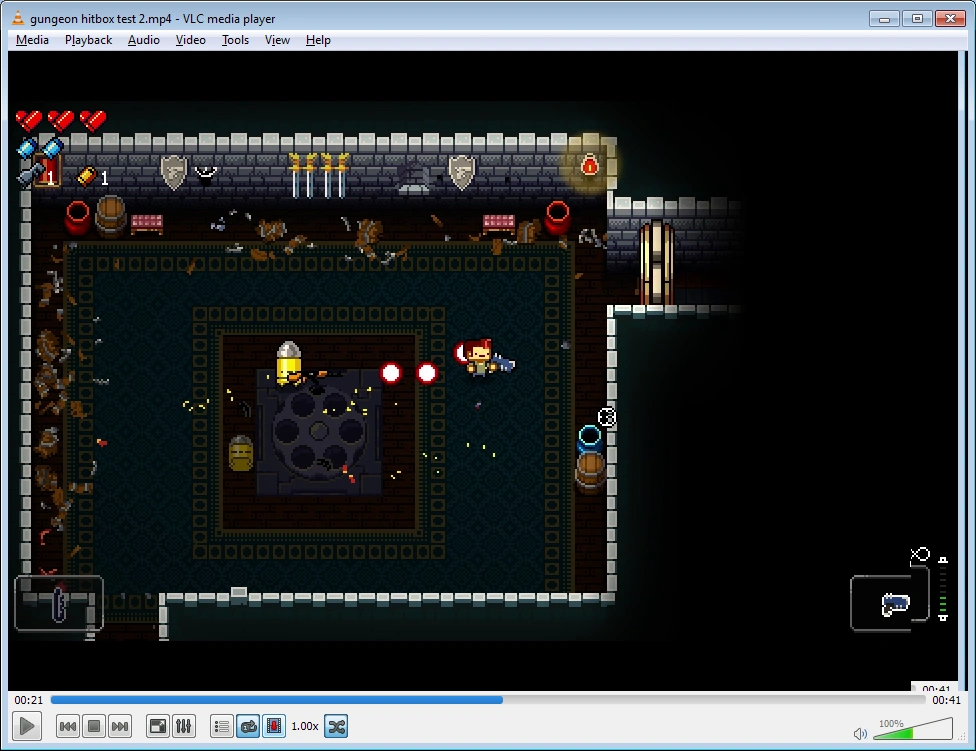The width and height of the screenshot is (976, 751).
Task: Open the Audio menu
Action: coord(144,40)
